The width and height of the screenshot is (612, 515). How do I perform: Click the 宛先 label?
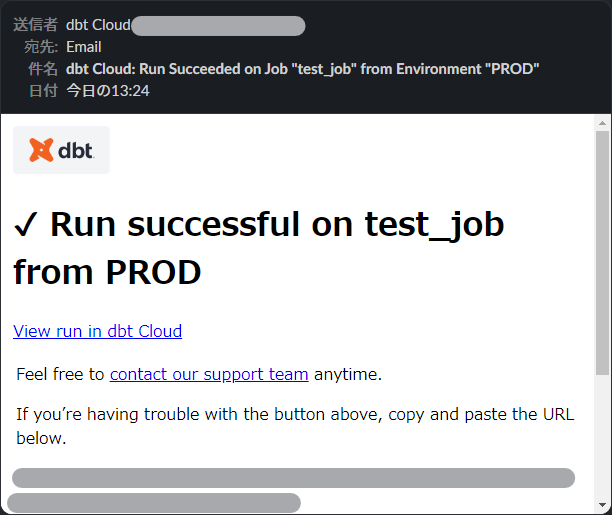pyautogui.click(x=41, y=47)
